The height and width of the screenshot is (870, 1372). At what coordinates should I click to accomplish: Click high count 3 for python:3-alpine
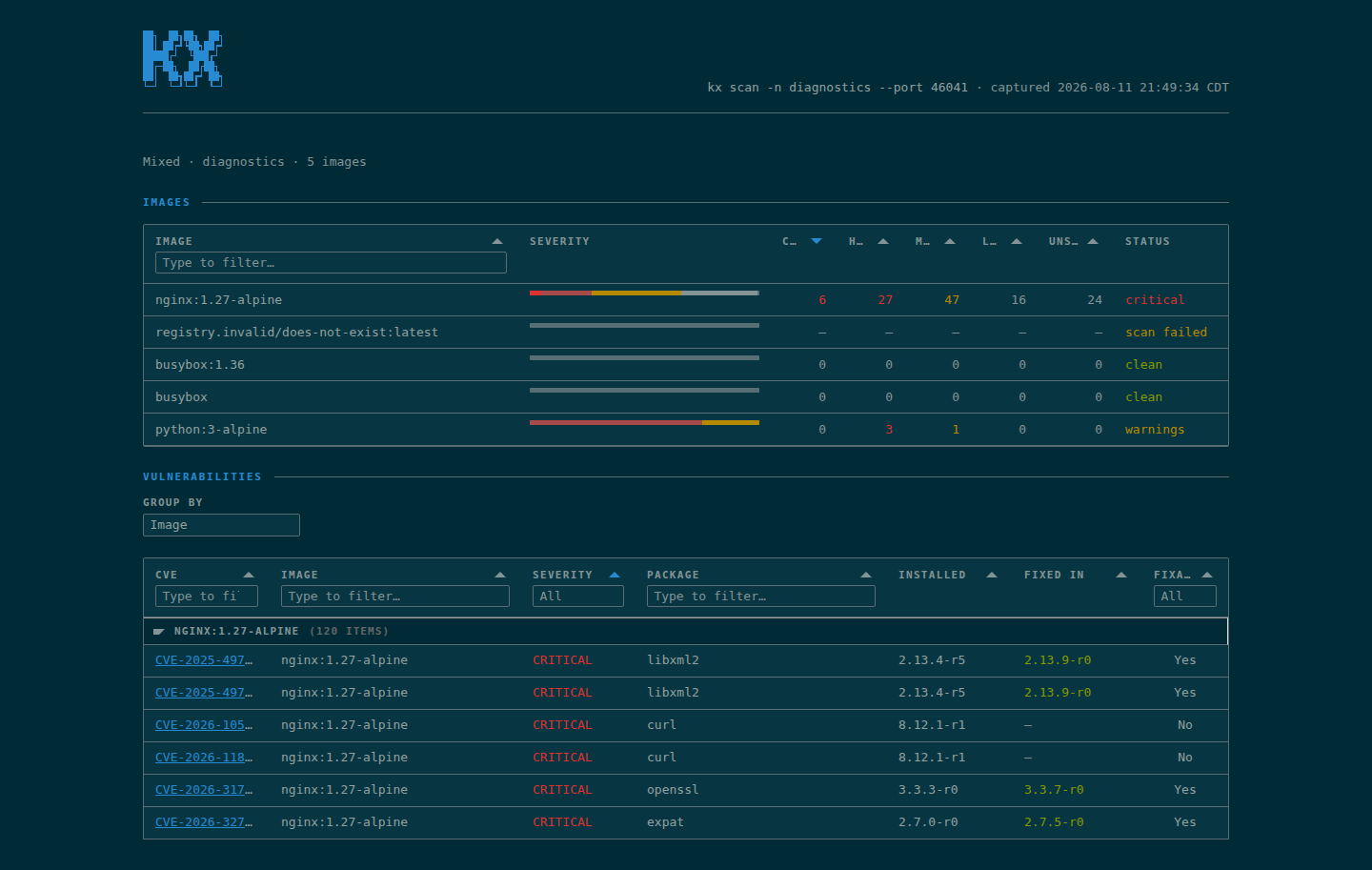[x=889, y=430]
